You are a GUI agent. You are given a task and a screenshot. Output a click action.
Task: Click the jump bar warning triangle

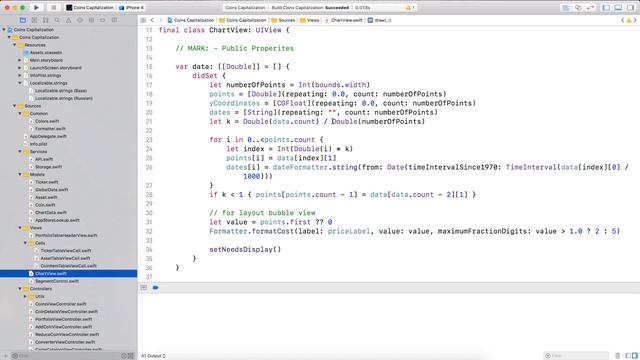tap(629, 20)
